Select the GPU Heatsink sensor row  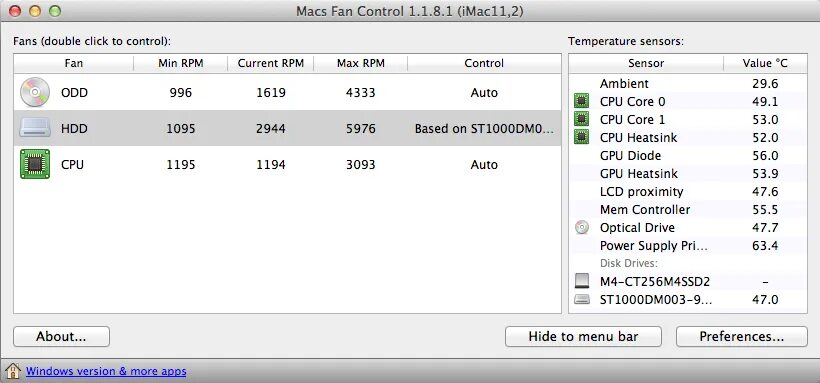click(x=688, y=174)
